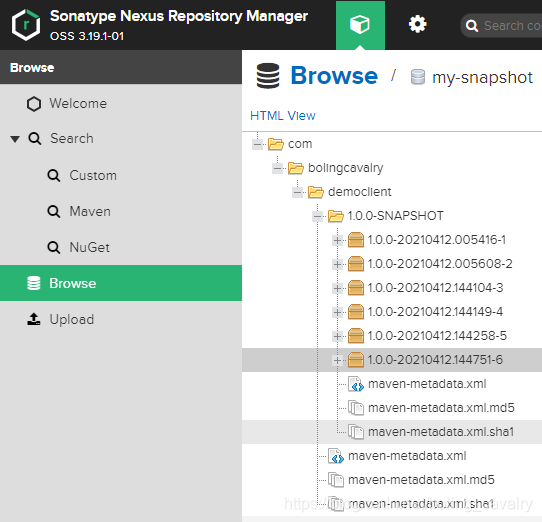Screen dimensions: 542x522
Task: Collapse the com folder
Action: click(258, 144)
